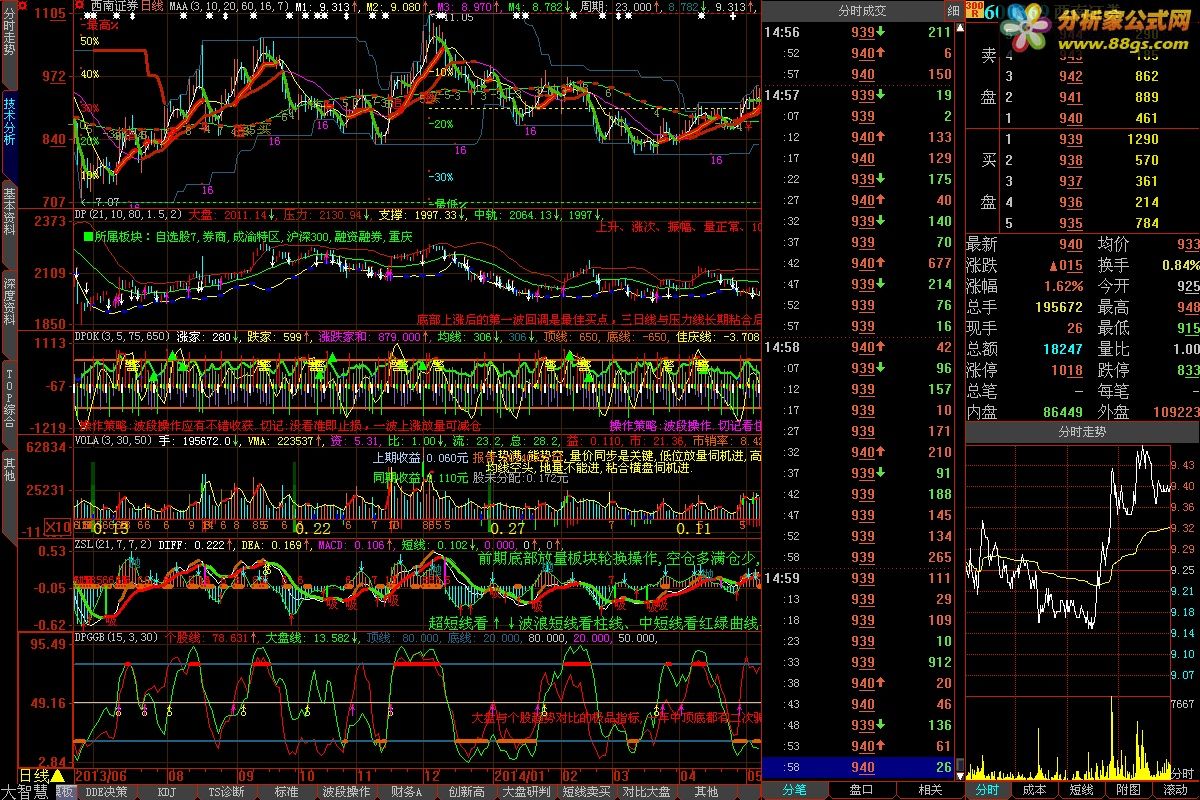
Task: Click the trade with volume 677
Action: tap(857, 263)
